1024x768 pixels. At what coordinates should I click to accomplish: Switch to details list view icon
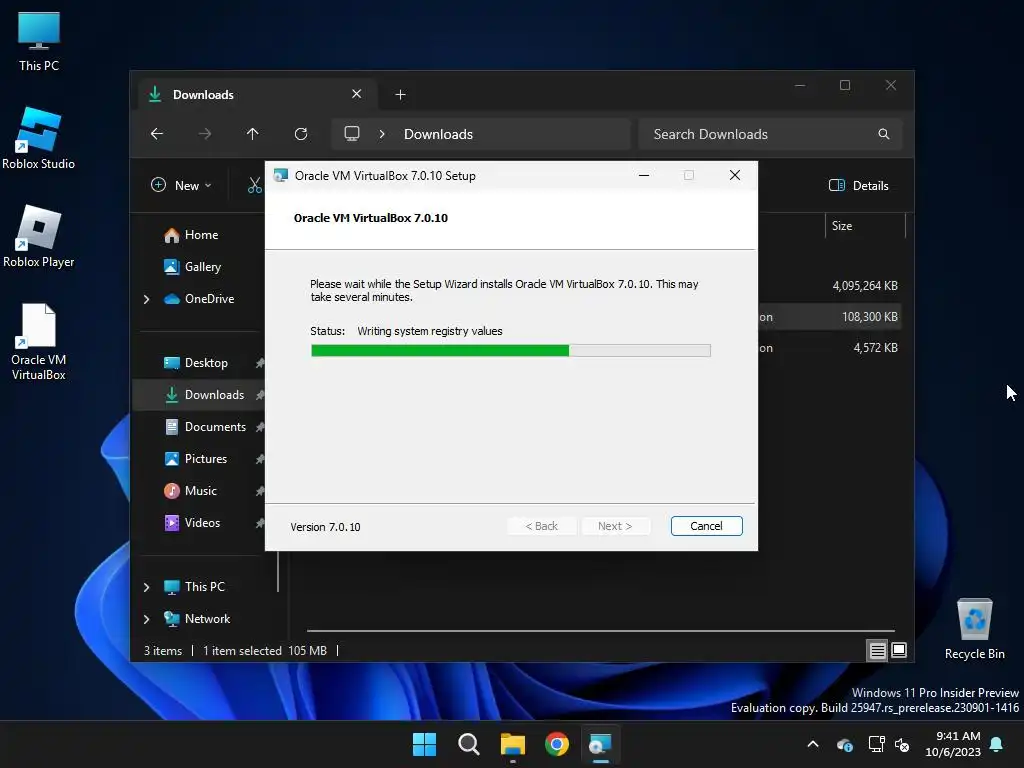pos(877,650)
